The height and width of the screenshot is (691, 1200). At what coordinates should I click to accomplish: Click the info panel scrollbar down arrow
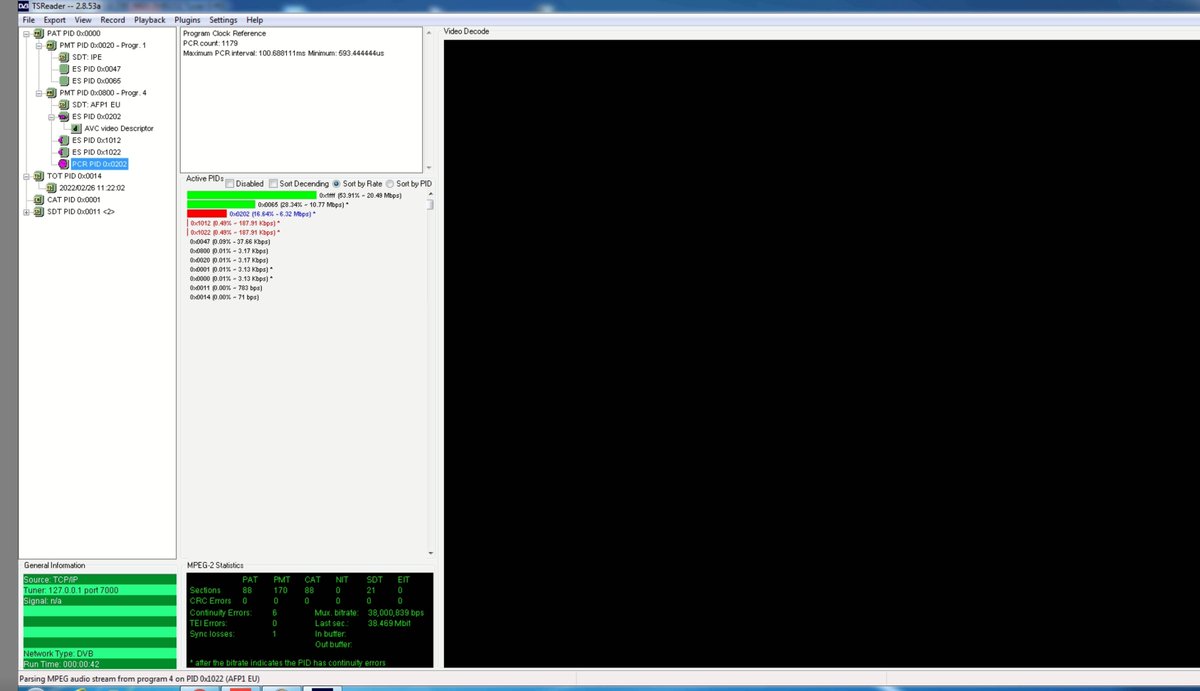point(430,167)
